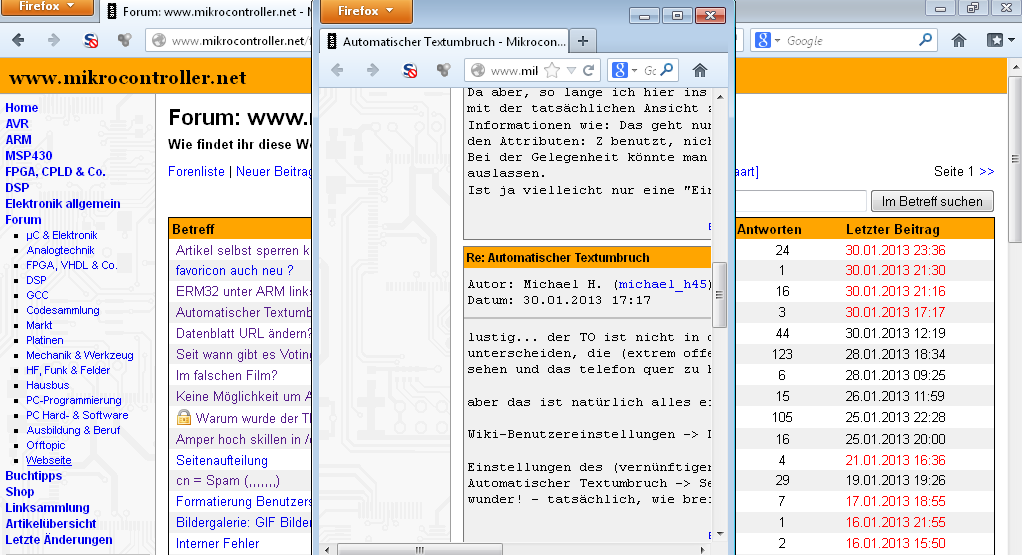Go to the home page in the front window
The width and height of the screenshot is (1022, 555).
pyautogui.click(x=700, y=70)
